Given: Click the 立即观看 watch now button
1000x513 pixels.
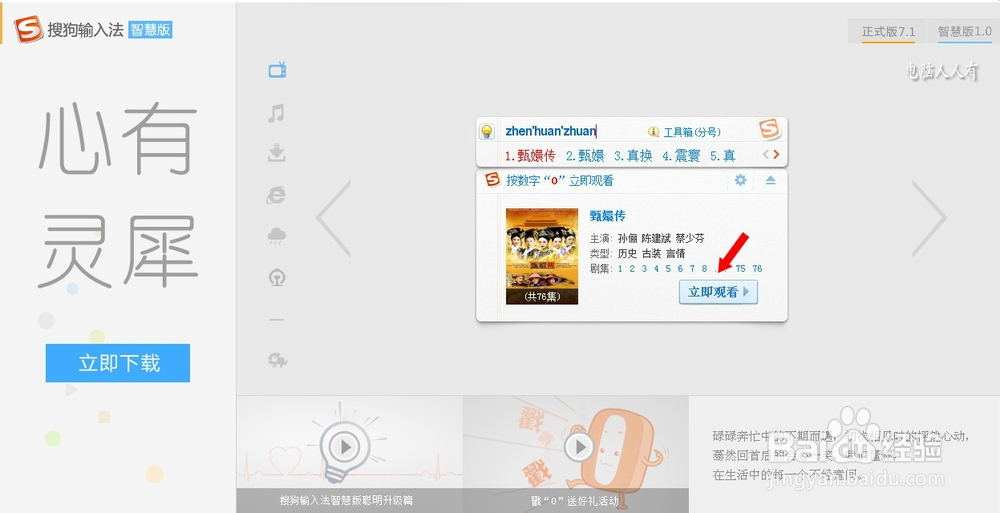Looking at the screenshot, I should 718,292.
